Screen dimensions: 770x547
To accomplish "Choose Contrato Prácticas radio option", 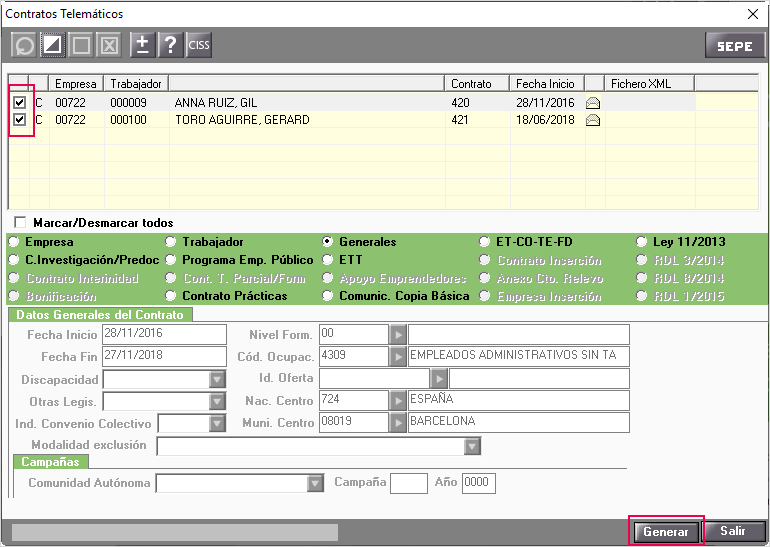I will click(x=170, y=296).
